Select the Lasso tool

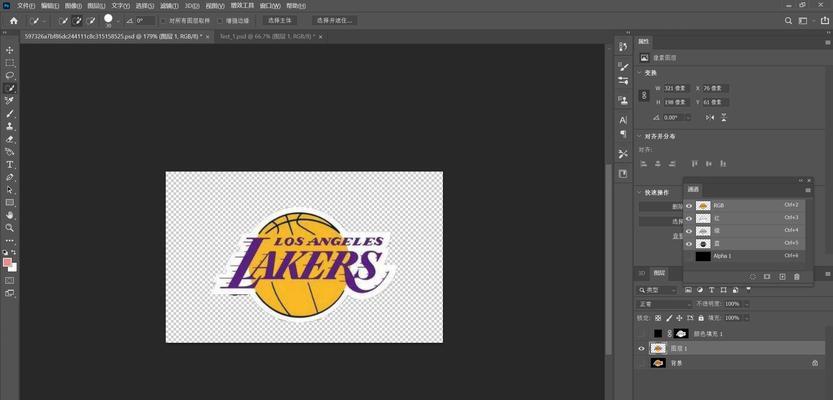[10, 75]
